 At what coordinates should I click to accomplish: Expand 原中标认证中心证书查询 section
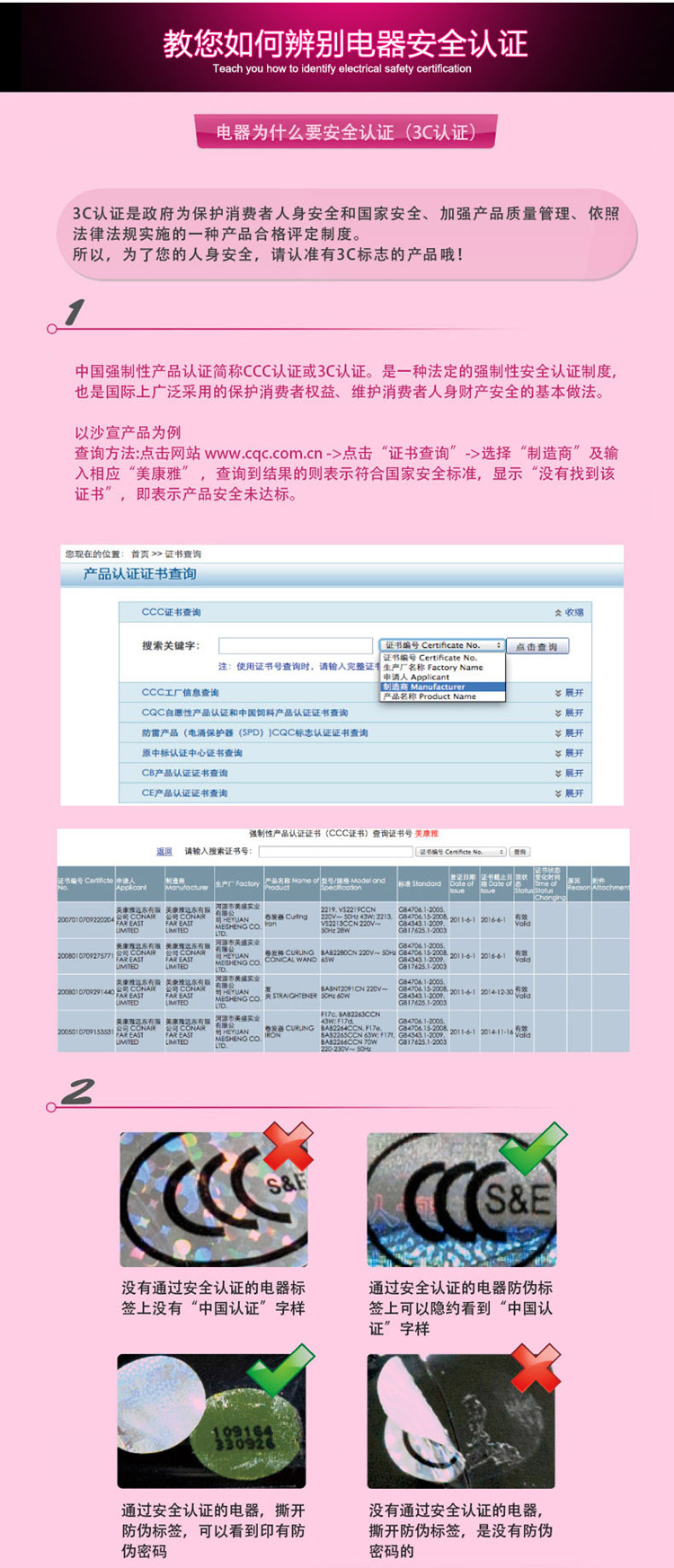569,753
